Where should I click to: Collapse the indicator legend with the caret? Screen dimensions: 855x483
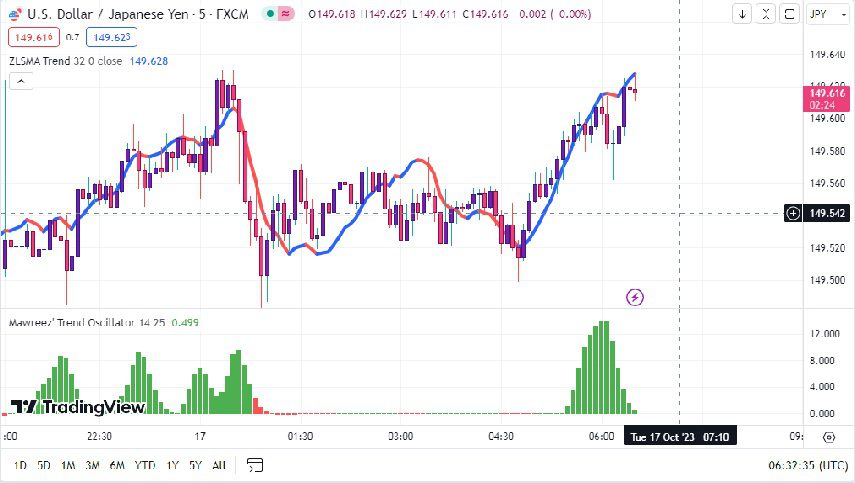(21, 82)
